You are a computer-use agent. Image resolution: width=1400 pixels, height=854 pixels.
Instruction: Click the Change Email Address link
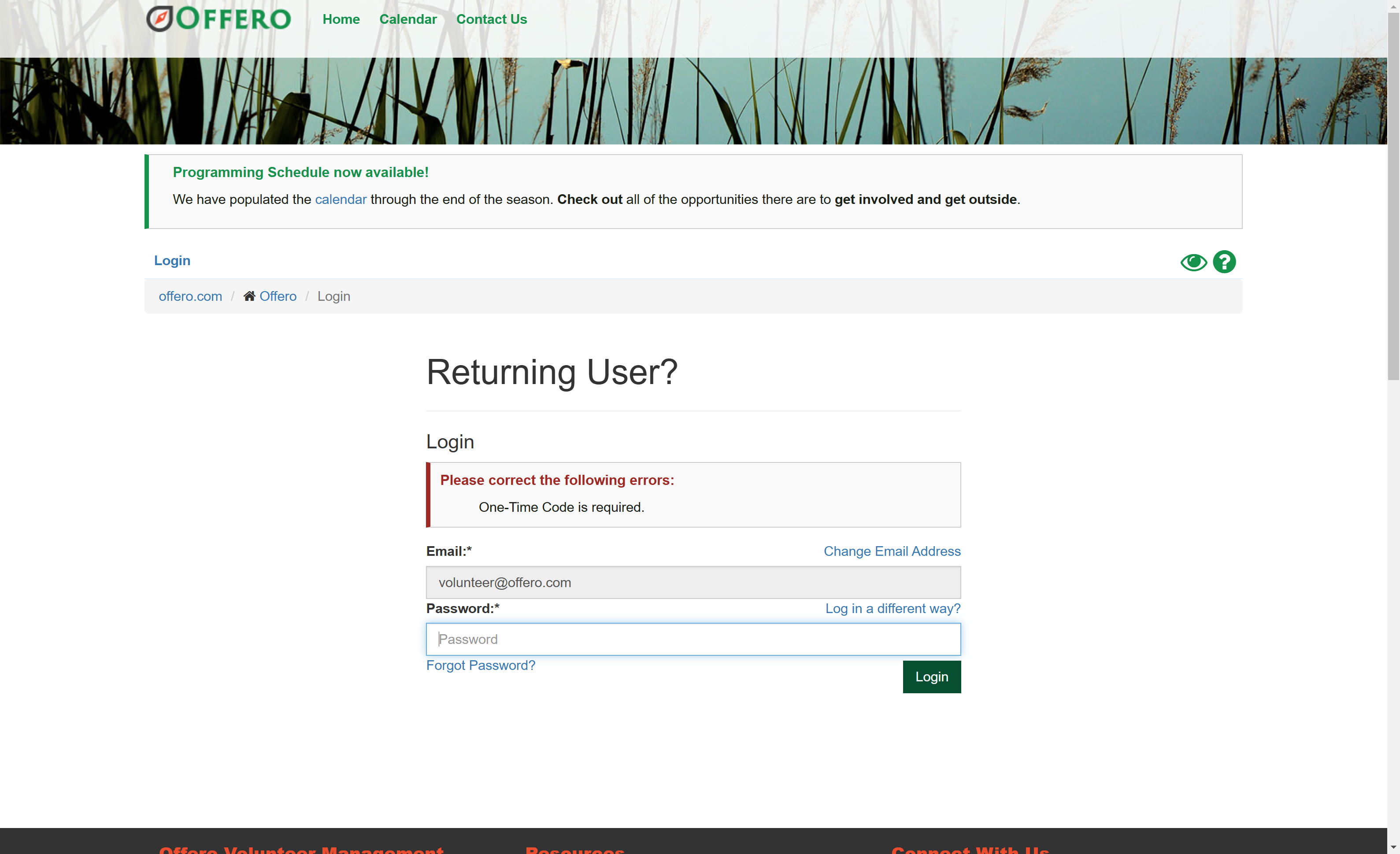point(892,551)
